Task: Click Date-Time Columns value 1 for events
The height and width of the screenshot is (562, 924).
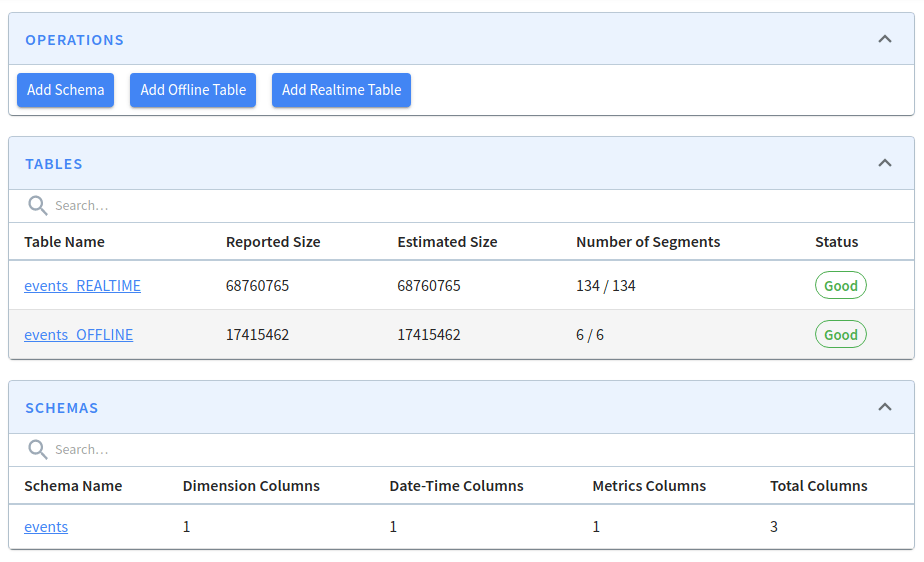Action: [x=393, y=527]
